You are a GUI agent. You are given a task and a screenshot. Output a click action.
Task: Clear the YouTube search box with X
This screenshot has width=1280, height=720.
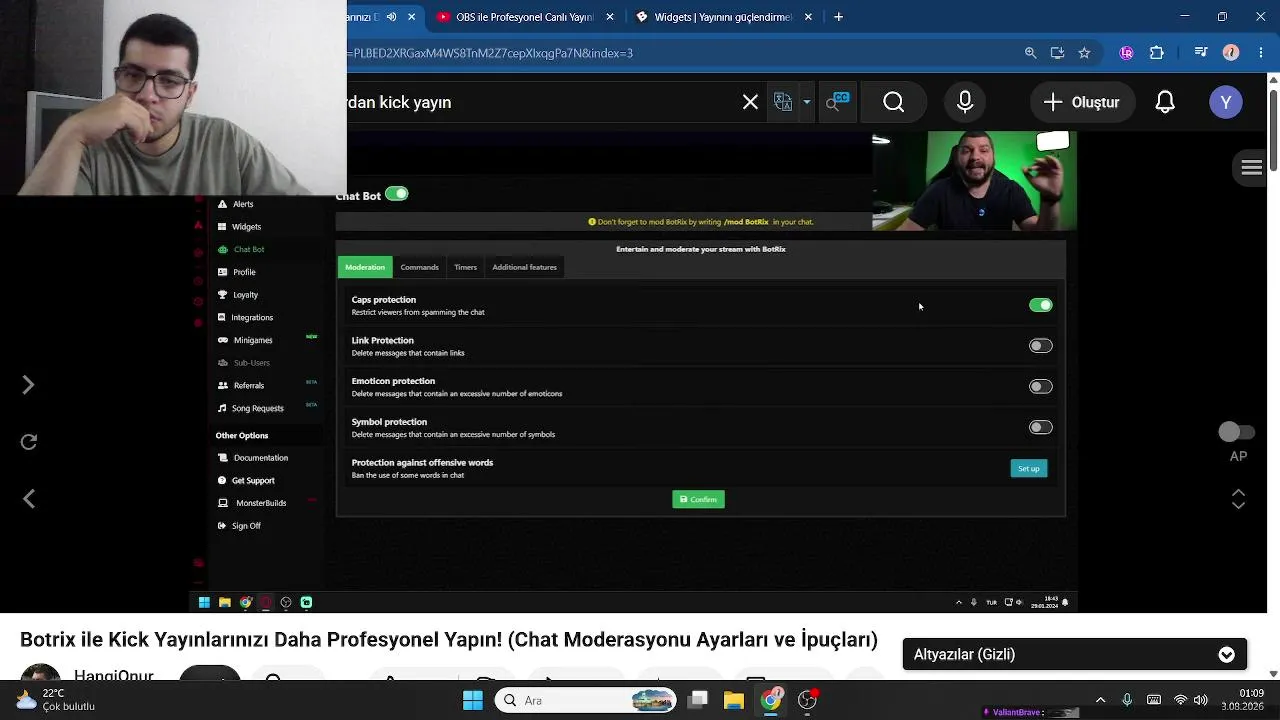[x=750, y=102]
